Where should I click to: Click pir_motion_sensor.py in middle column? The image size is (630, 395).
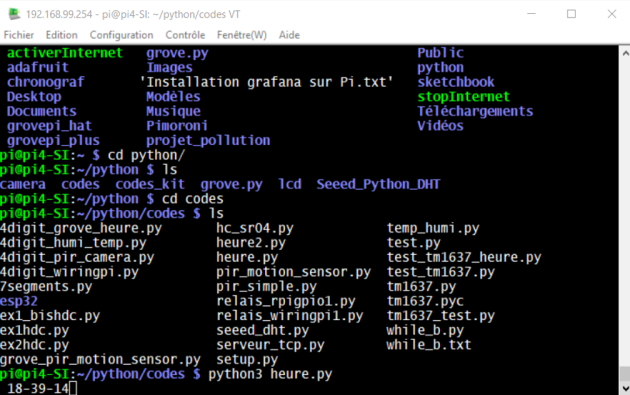(x=293, y=272)
